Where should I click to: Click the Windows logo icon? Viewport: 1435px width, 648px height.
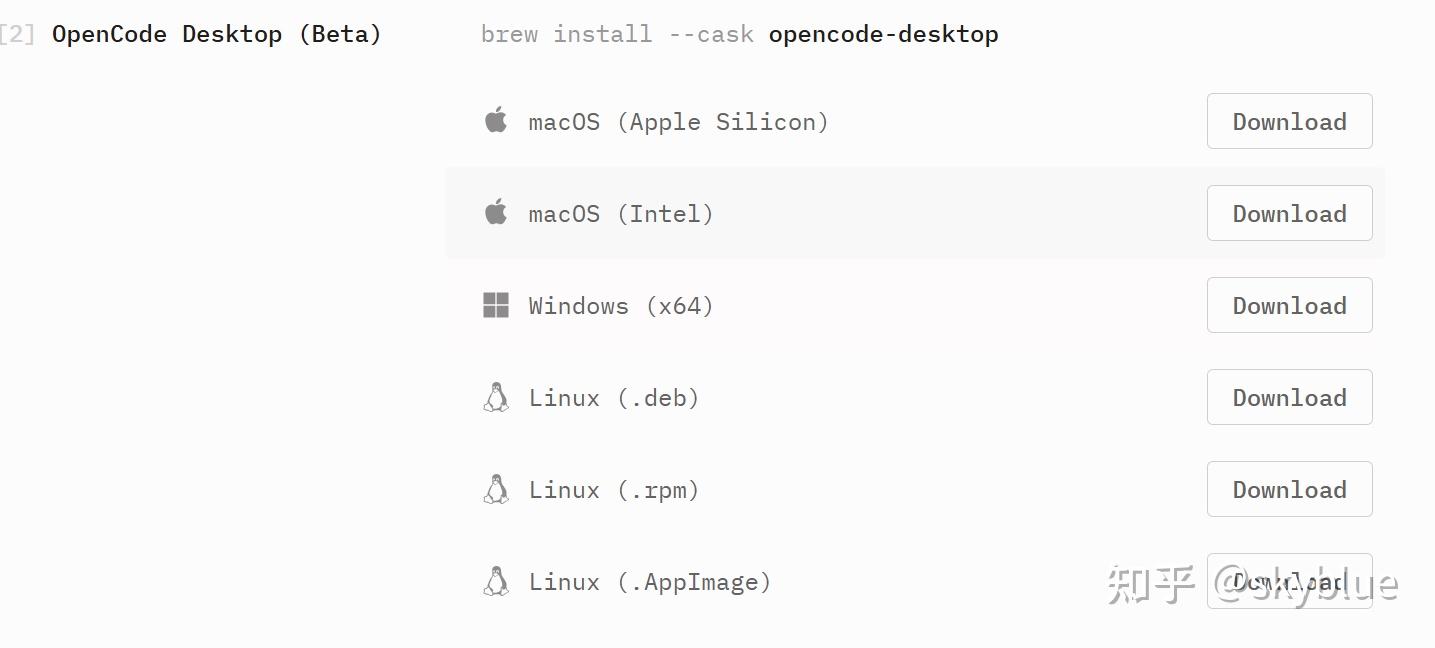496,305
